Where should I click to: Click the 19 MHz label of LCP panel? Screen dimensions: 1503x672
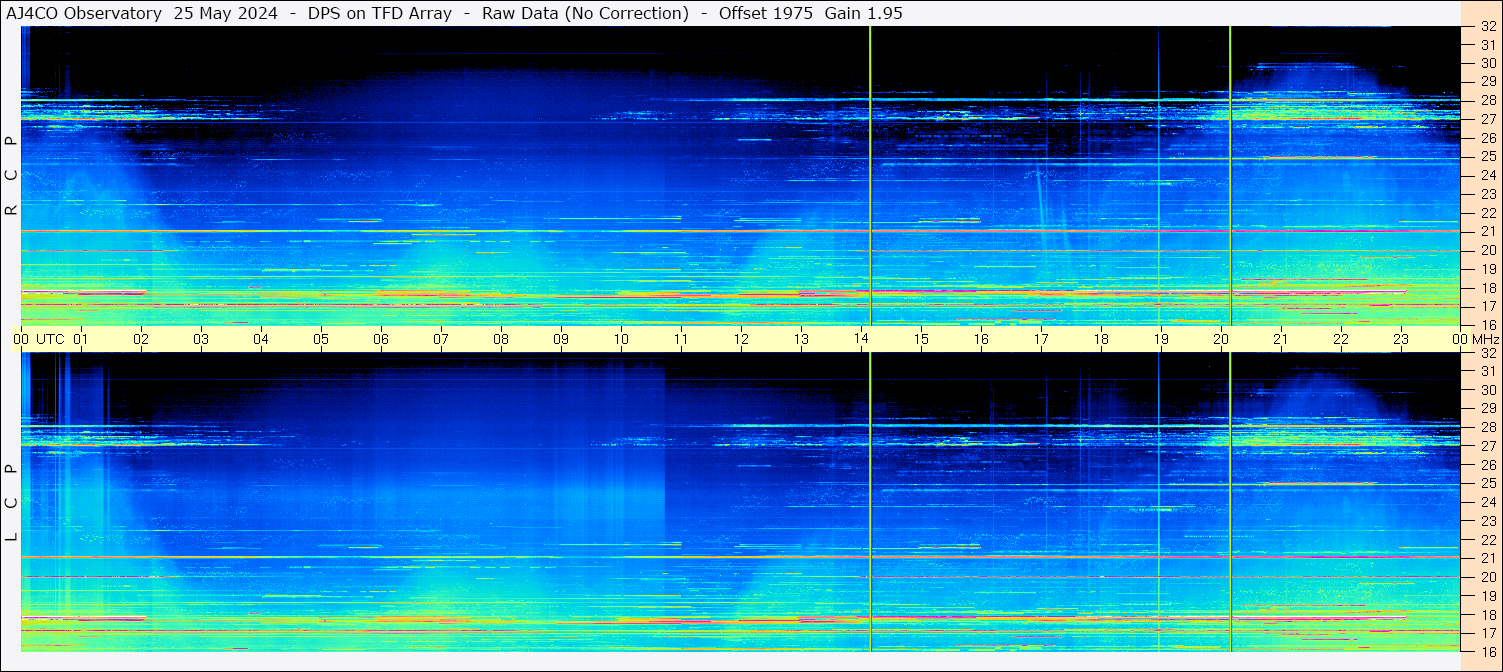point(1488,596)
